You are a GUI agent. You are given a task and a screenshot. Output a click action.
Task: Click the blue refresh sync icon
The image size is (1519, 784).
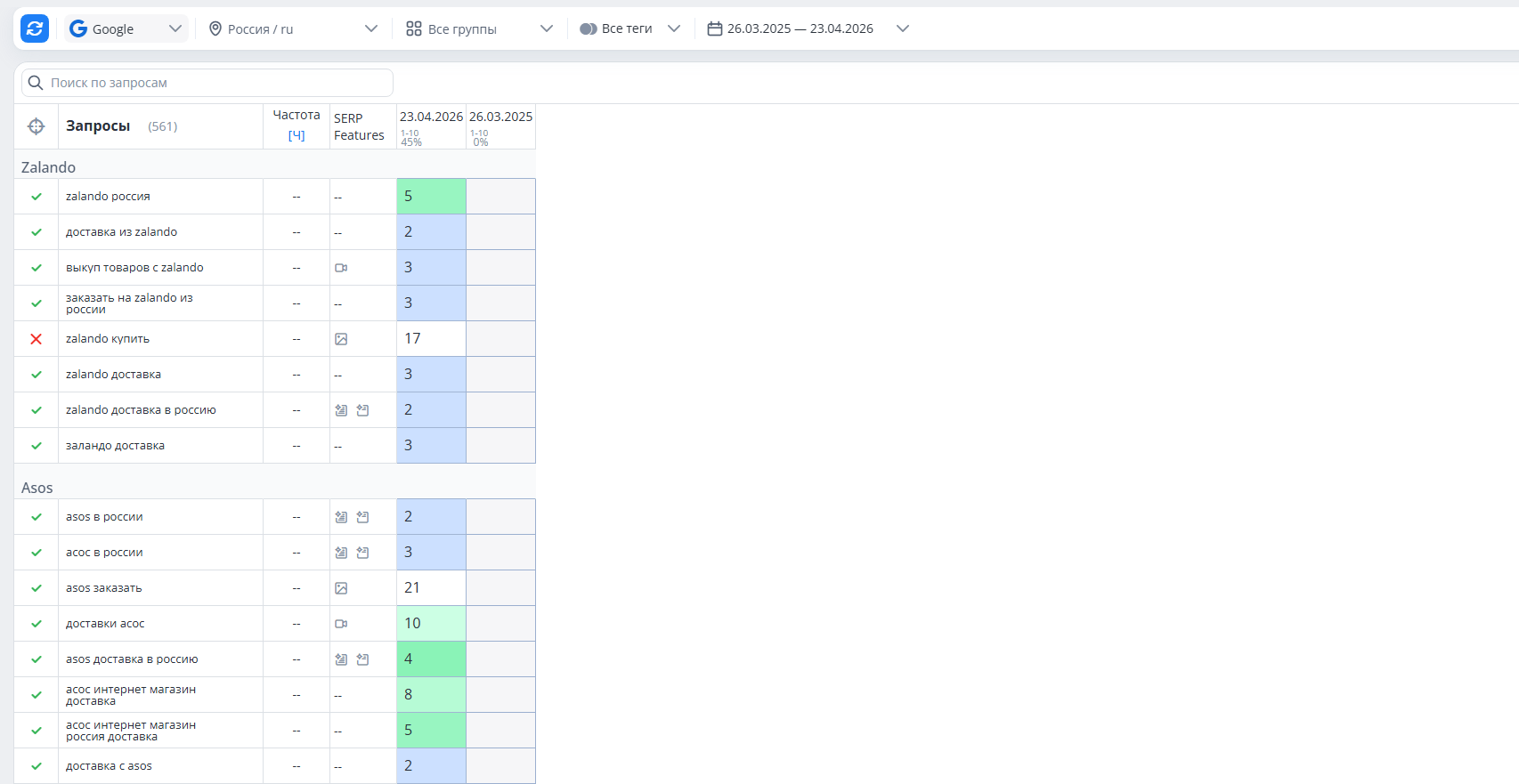coord(35,28)
